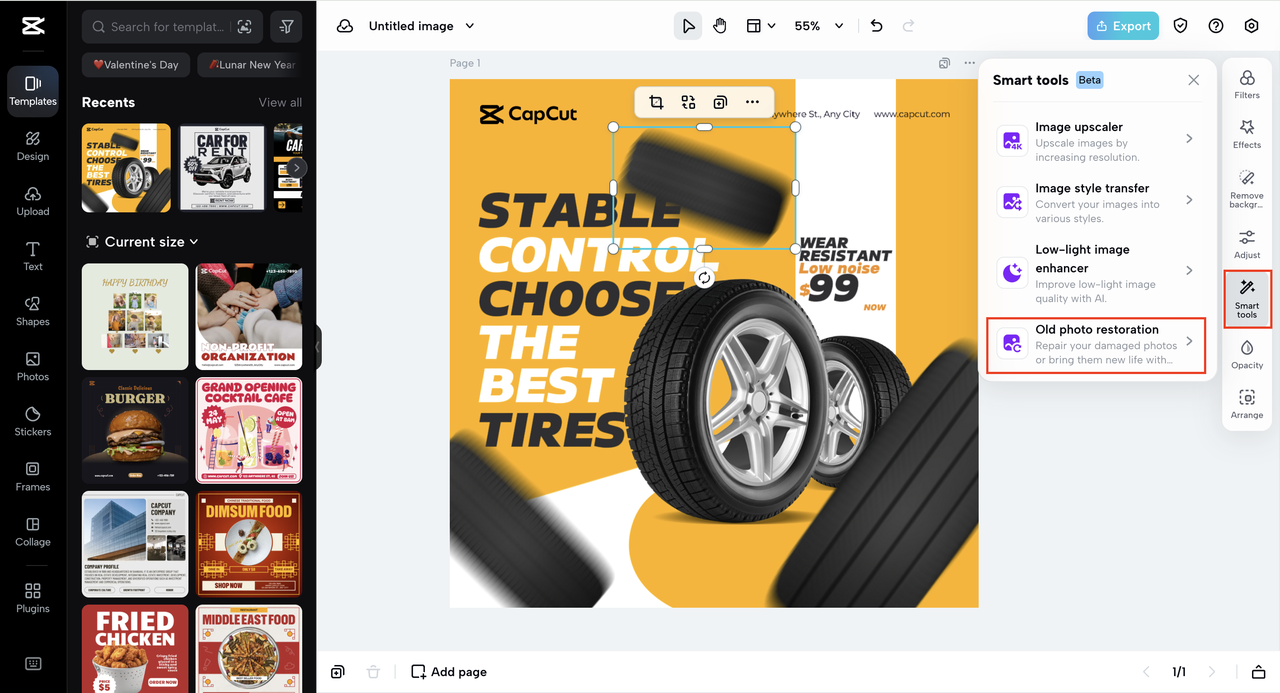Image resolution: width=1280 pixels, height=693 pixels.
Task: Open the Frames panel
Action: (33, 476)
